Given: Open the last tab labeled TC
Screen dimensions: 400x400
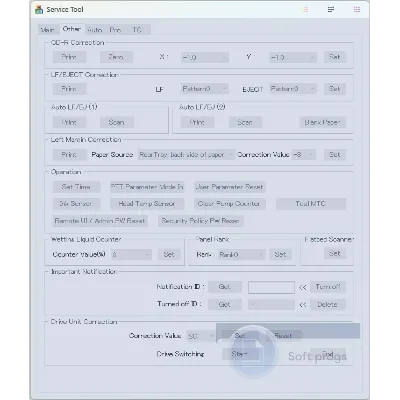Looking at the screenshot, I should tap(137, 30).
